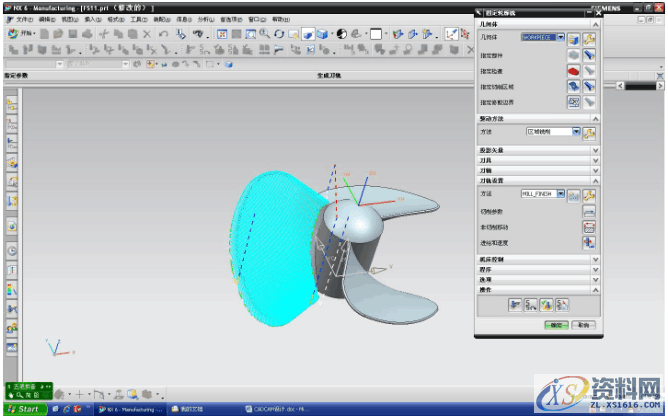Open the Help menu
The height and width of the screenshot is (418, 668).
(x=283, y=19)
